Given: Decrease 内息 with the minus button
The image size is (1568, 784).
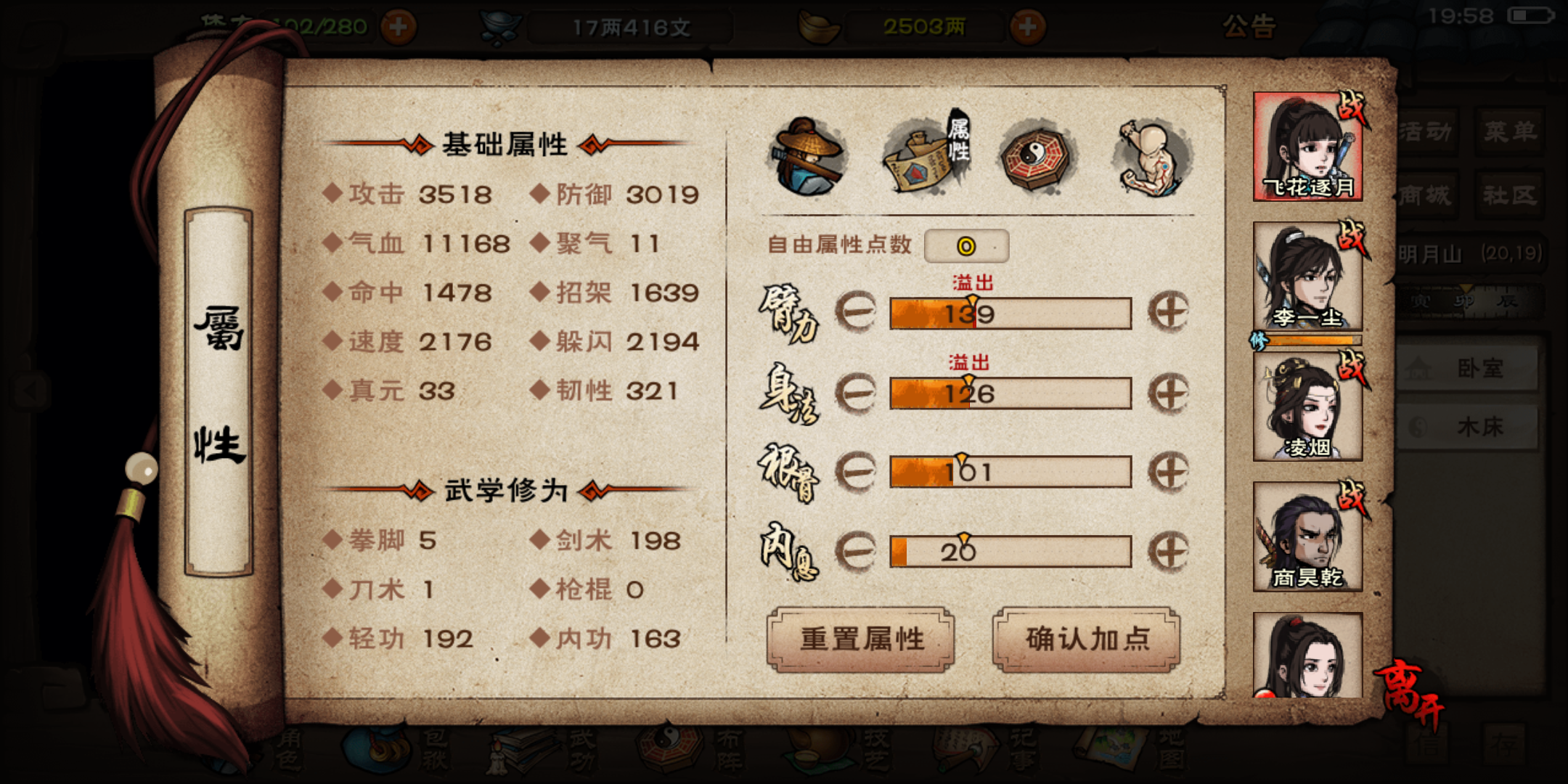Looking at the screenshot, I should pos(857,551).
